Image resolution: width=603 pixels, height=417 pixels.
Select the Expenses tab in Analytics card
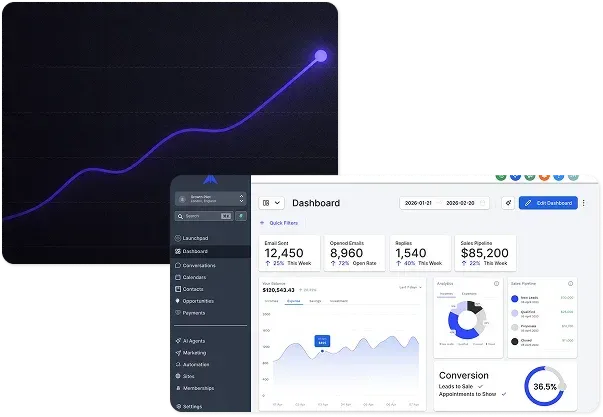469,294
